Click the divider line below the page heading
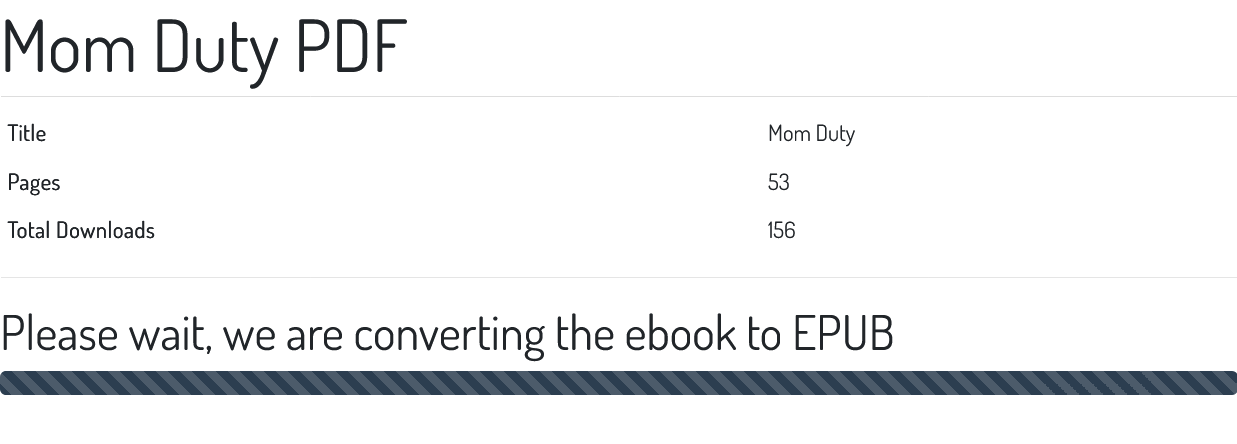This screenshot has height=444, width=1237. (618, 97)
